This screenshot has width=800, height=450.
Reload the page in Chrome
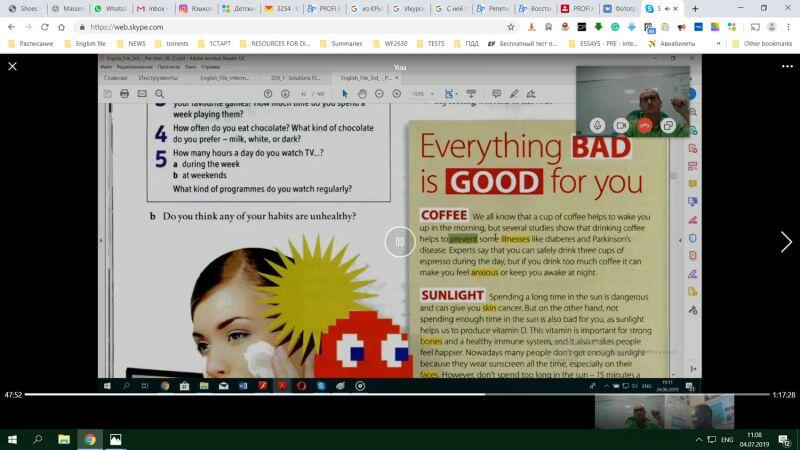46,27
